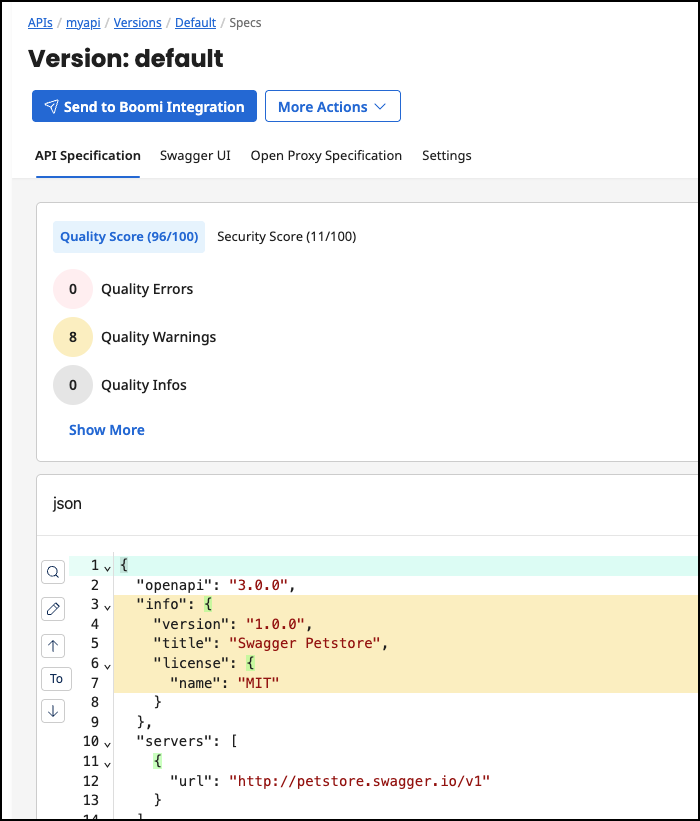Image resolution: width=700 pixels, height=821 pixels.
Task: Open the Open Proxy Specification tab
Action: coord(326,156)
